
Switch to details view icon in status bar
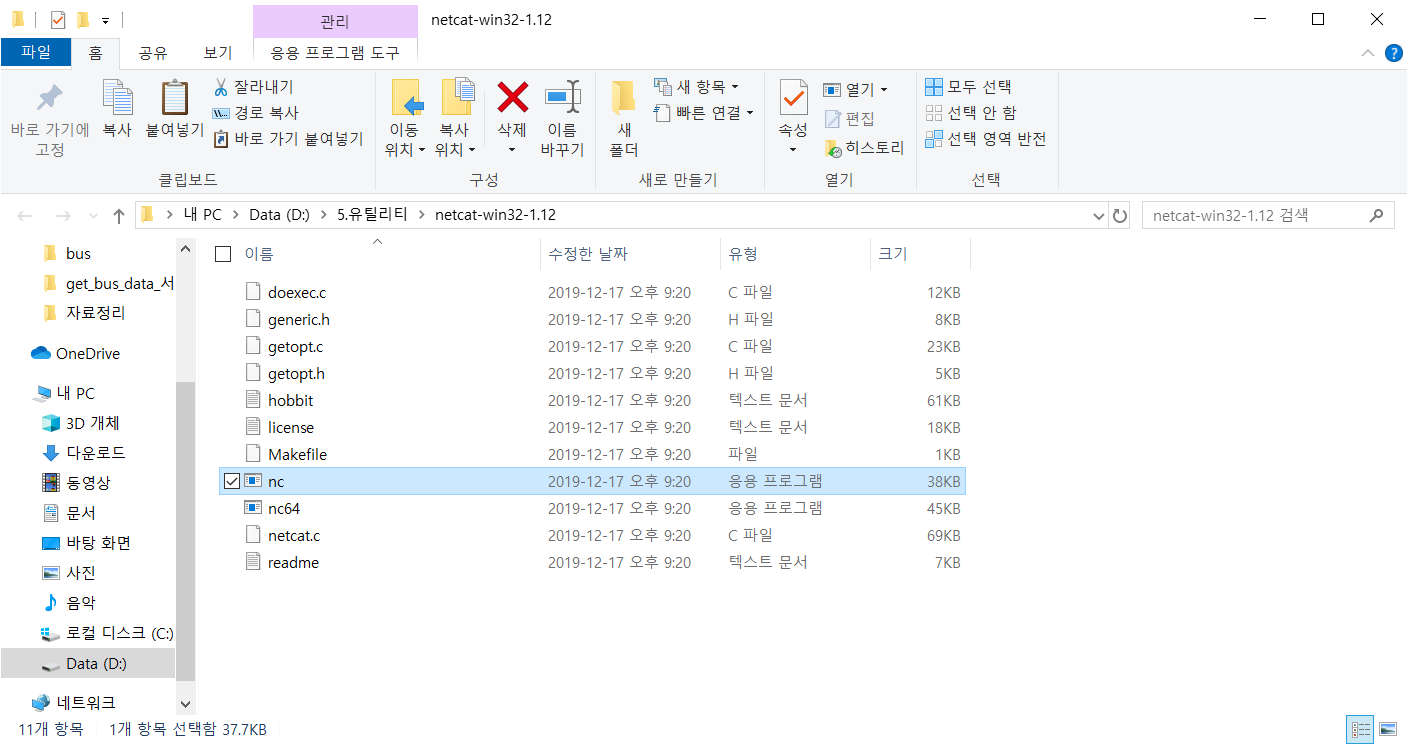click(x=1360, y=729)
